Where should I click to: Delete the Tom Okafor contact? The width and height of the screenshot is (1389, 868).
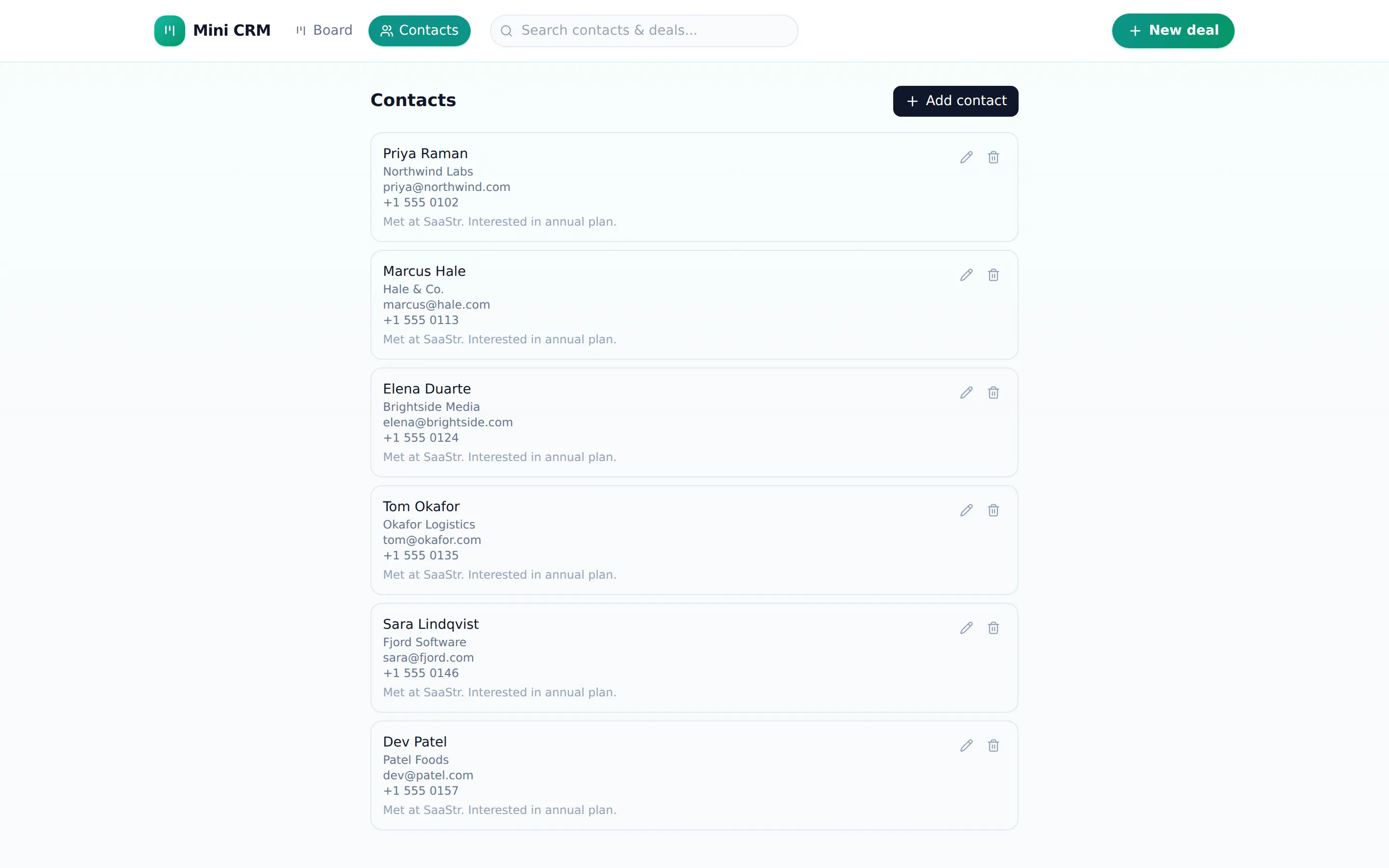[993, 510]
